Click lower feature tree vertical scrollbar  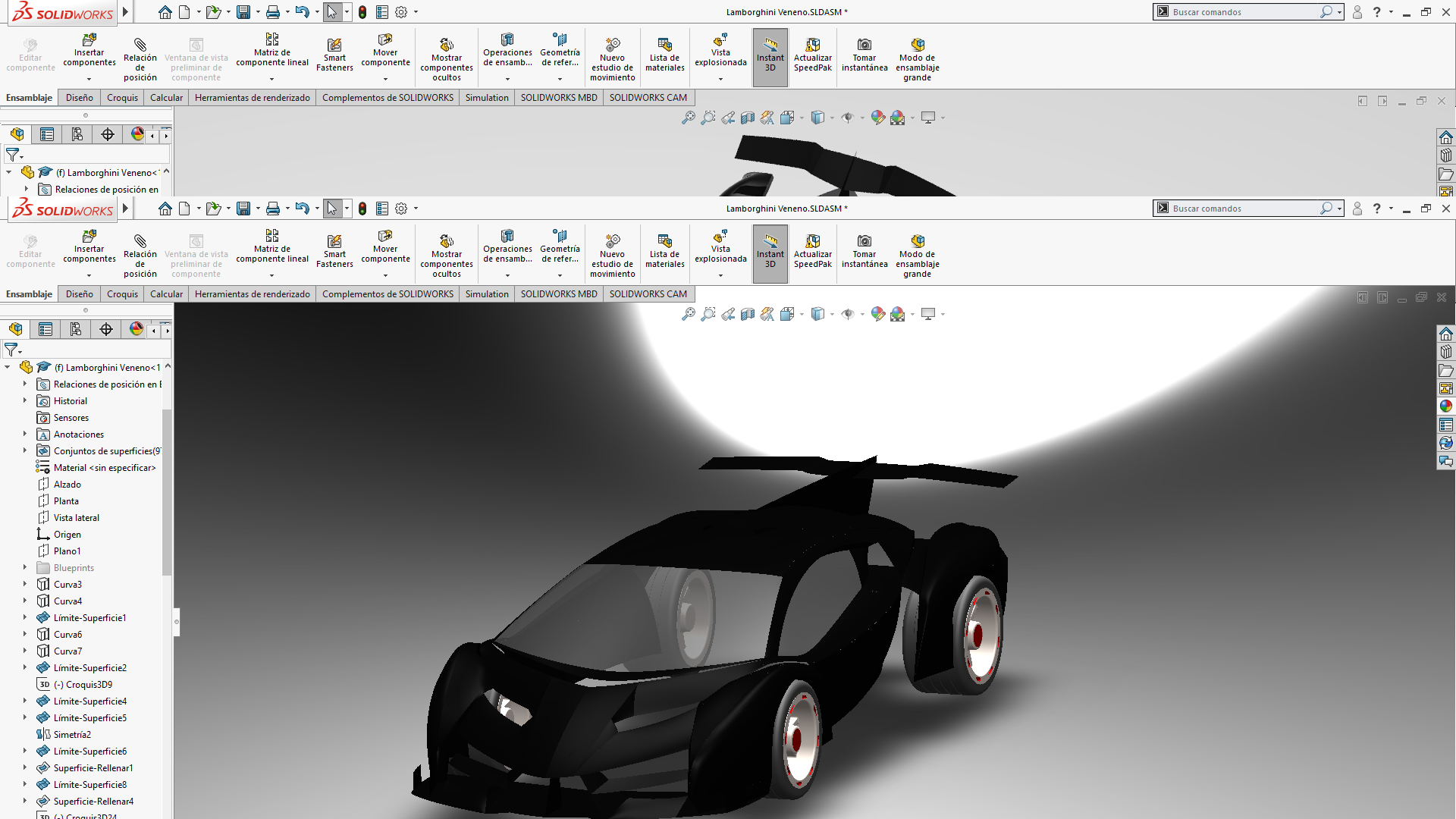(167, 493)
